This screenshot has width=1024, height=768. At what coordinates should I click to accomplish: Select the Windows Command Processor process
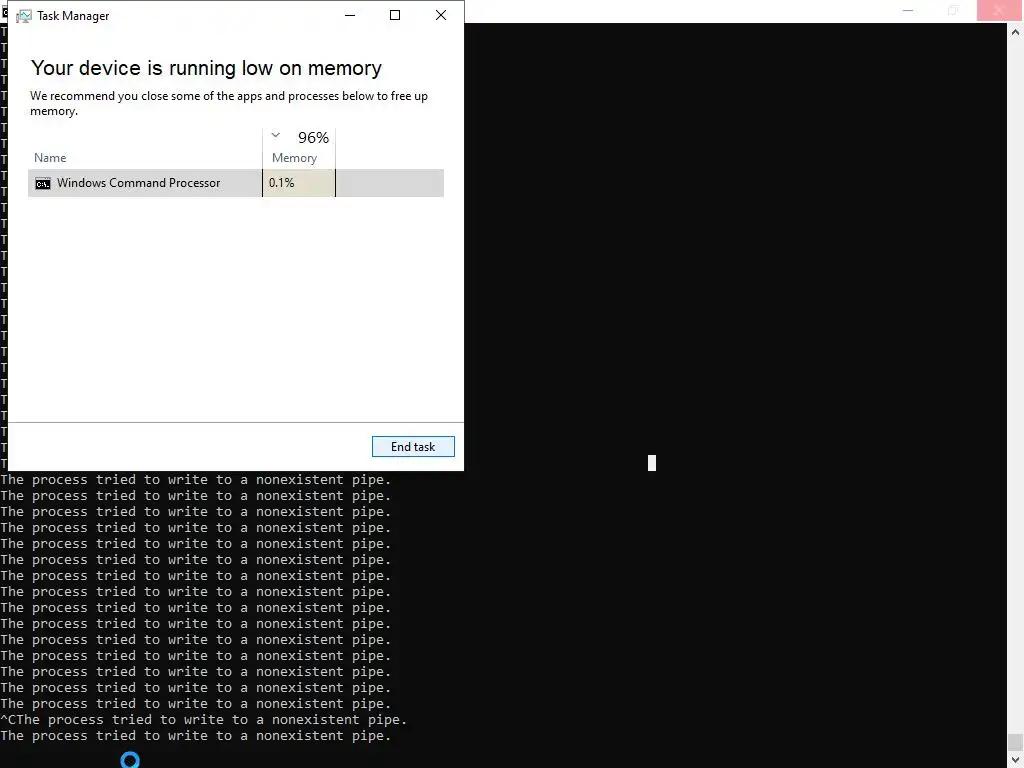(x=236, y=183)
